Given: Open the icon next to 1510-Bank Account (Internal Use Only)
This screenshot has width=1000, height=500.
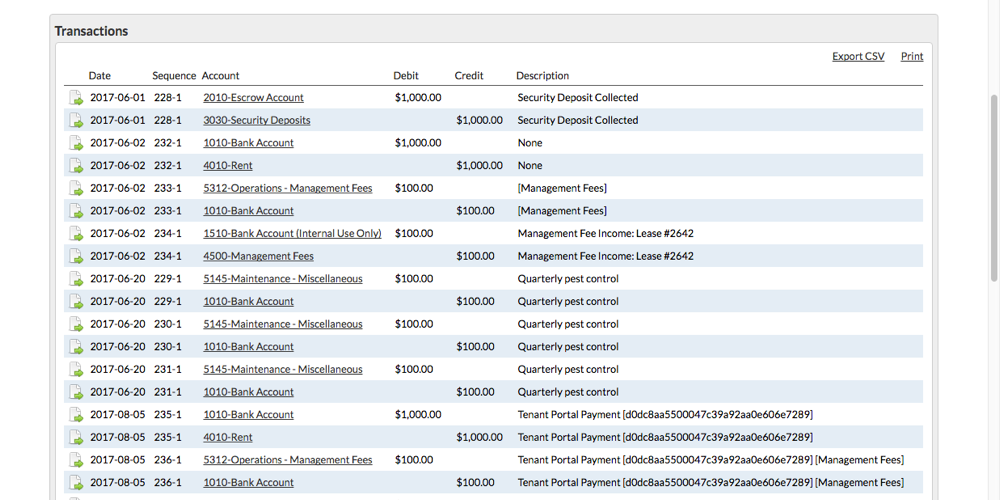Looking at the screenshot, I should point(76,234).
